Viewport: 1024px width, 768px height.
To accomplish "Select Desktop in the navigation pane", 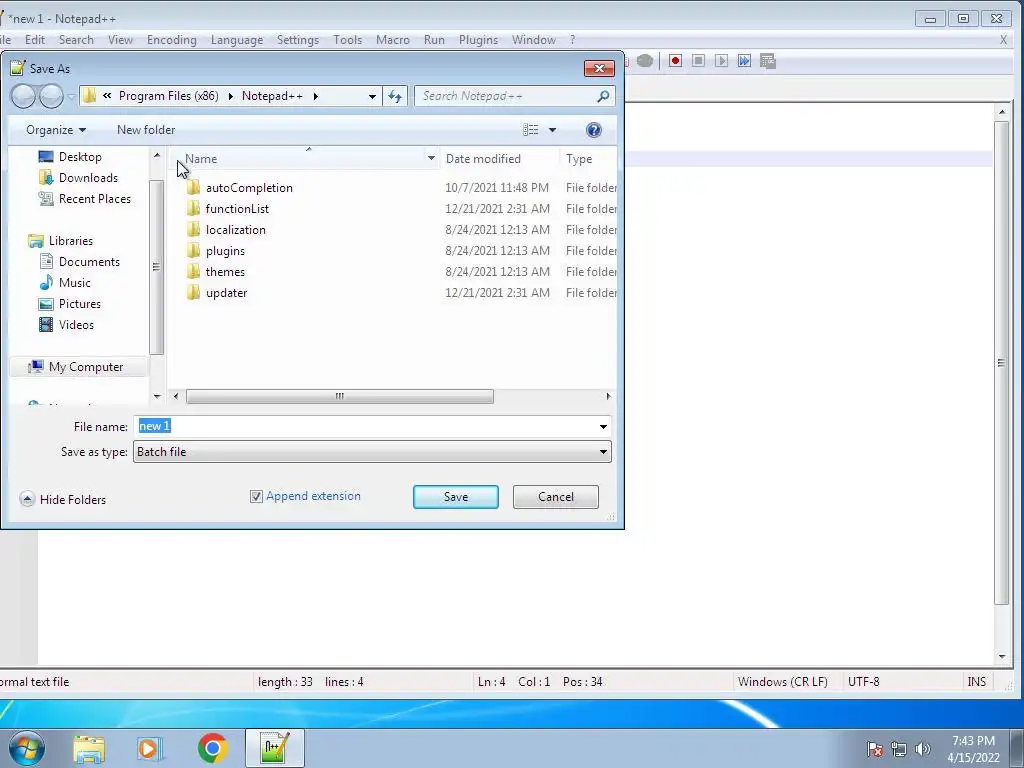I will [80, 157].
